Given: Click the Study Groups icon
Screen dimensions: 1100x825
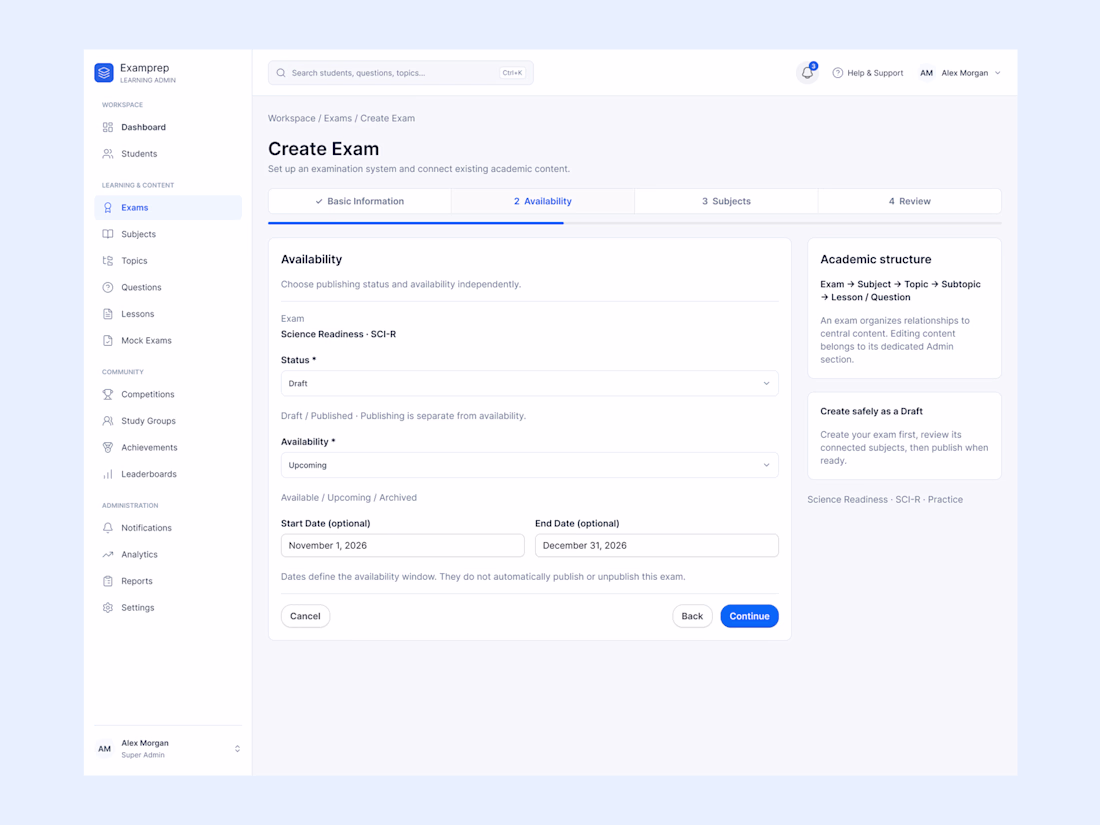Looking at the screenshot, I should coord(108,421).
